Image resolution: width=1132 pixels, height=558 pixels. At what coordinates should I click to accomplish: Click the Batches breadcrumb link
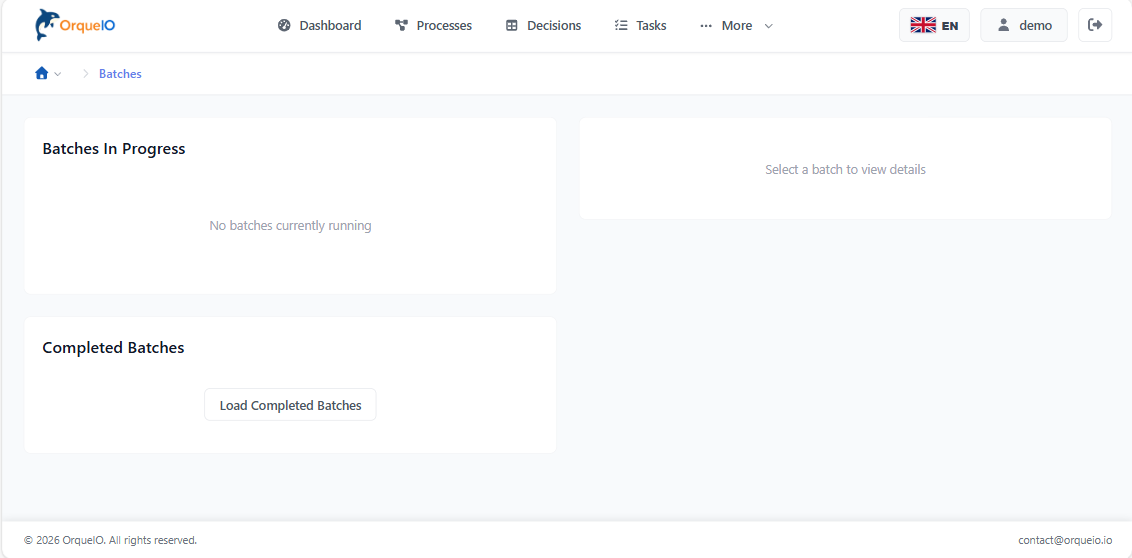tap(120, 74)
